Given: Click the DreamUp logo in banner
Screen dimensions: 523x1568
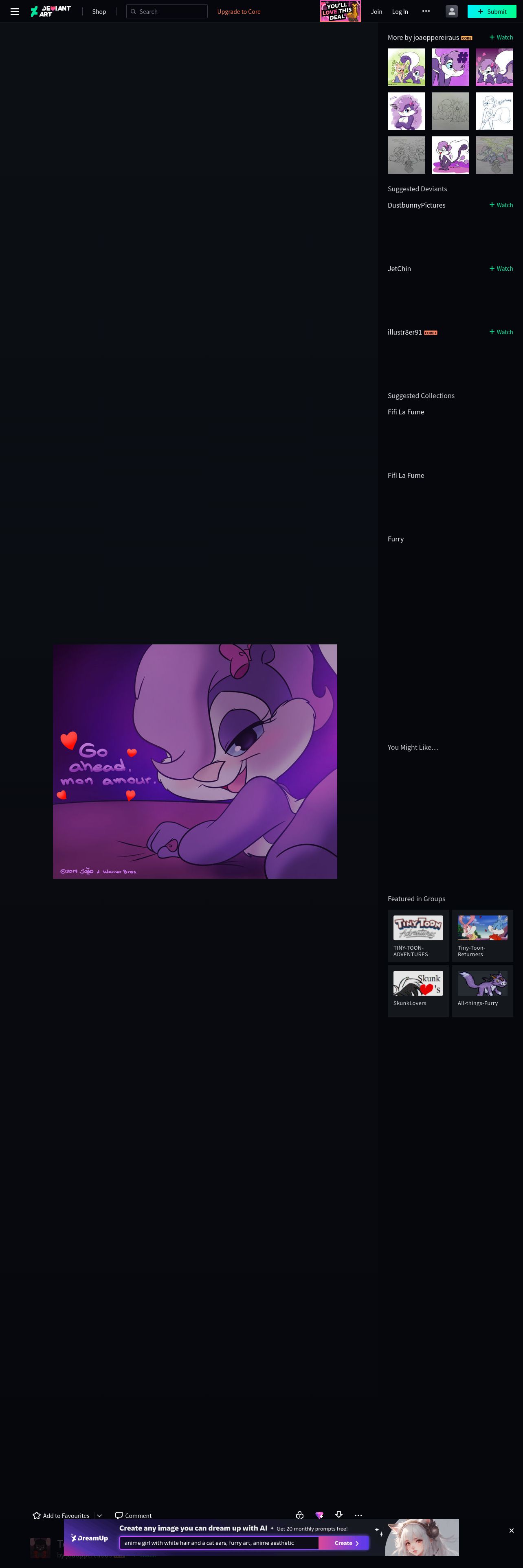Looking at the screenshot, I should (90, 1538).
